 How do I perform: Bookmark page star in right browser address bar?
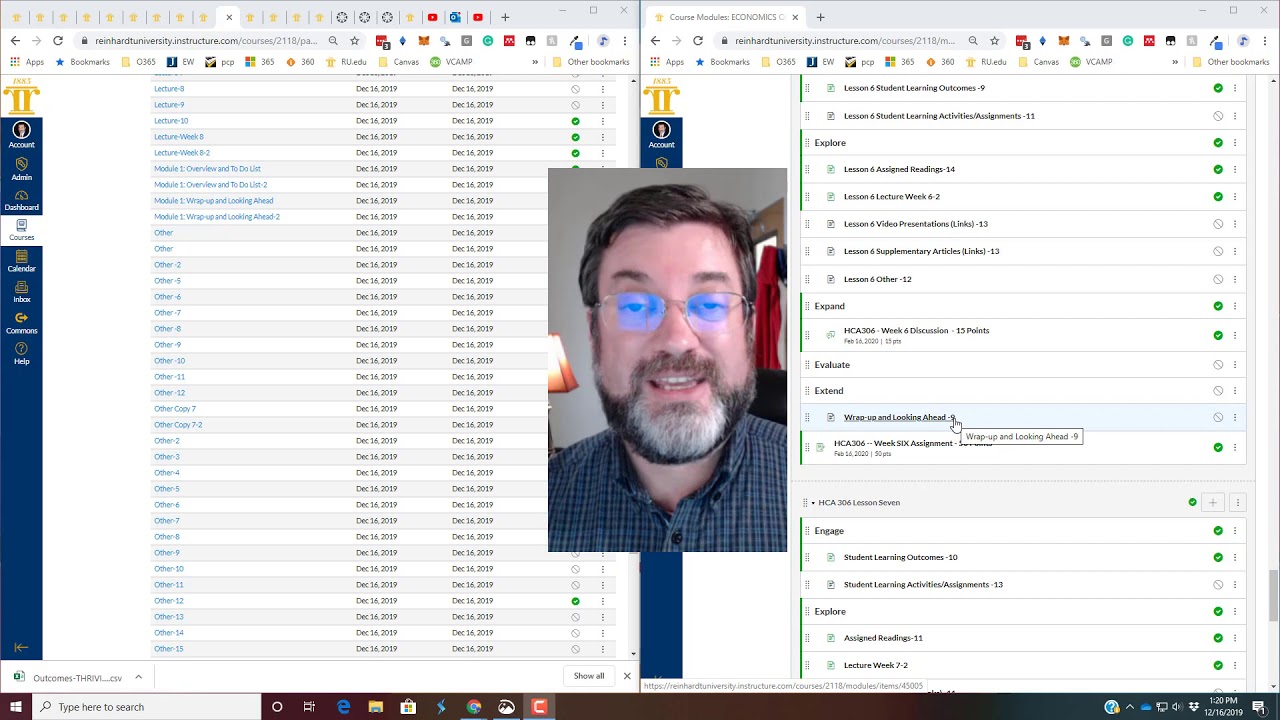point(995,41)
